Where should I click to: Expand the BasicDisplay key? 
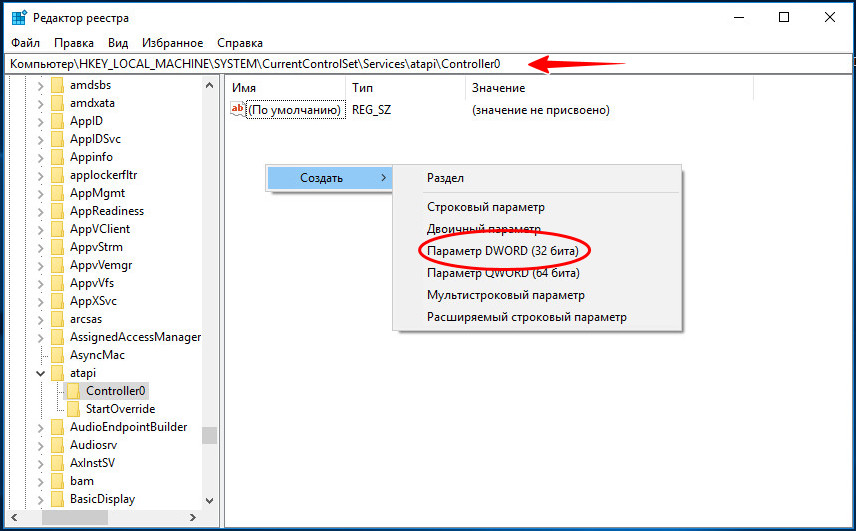pyautogui.click(x=40, y=500)
